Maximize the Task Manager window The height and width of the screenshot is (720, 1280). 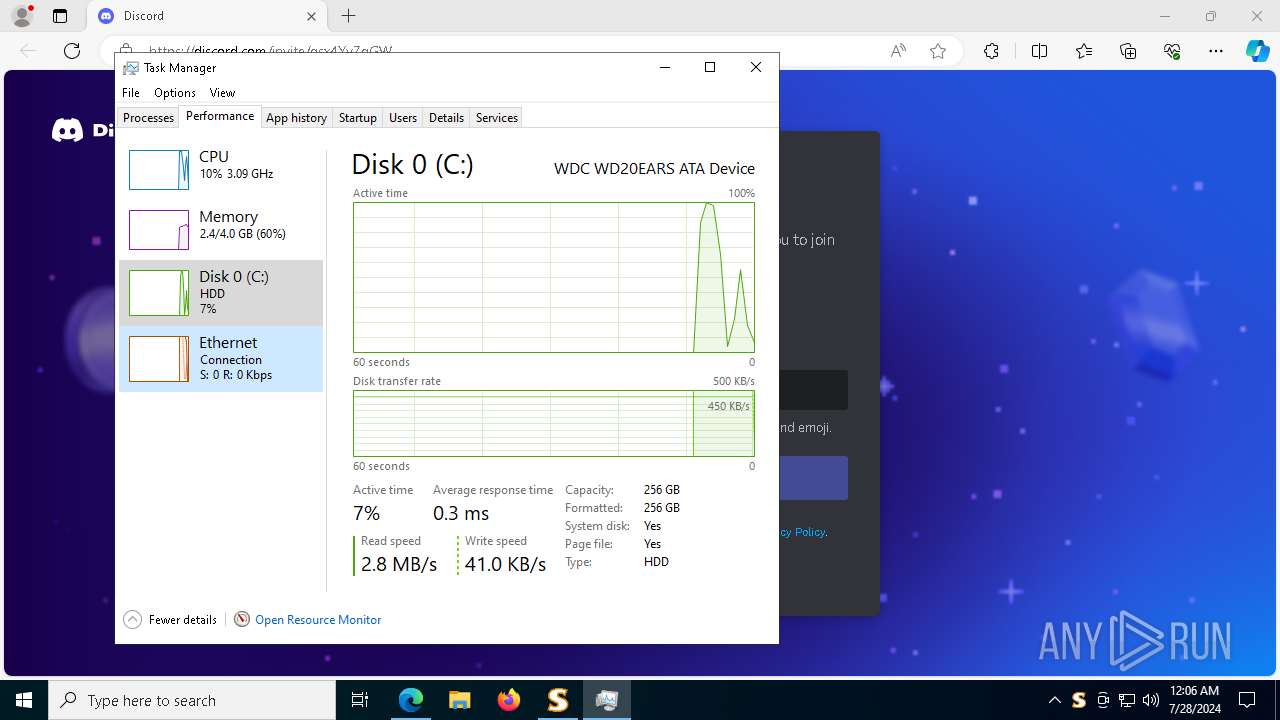[x=710, y=67]
